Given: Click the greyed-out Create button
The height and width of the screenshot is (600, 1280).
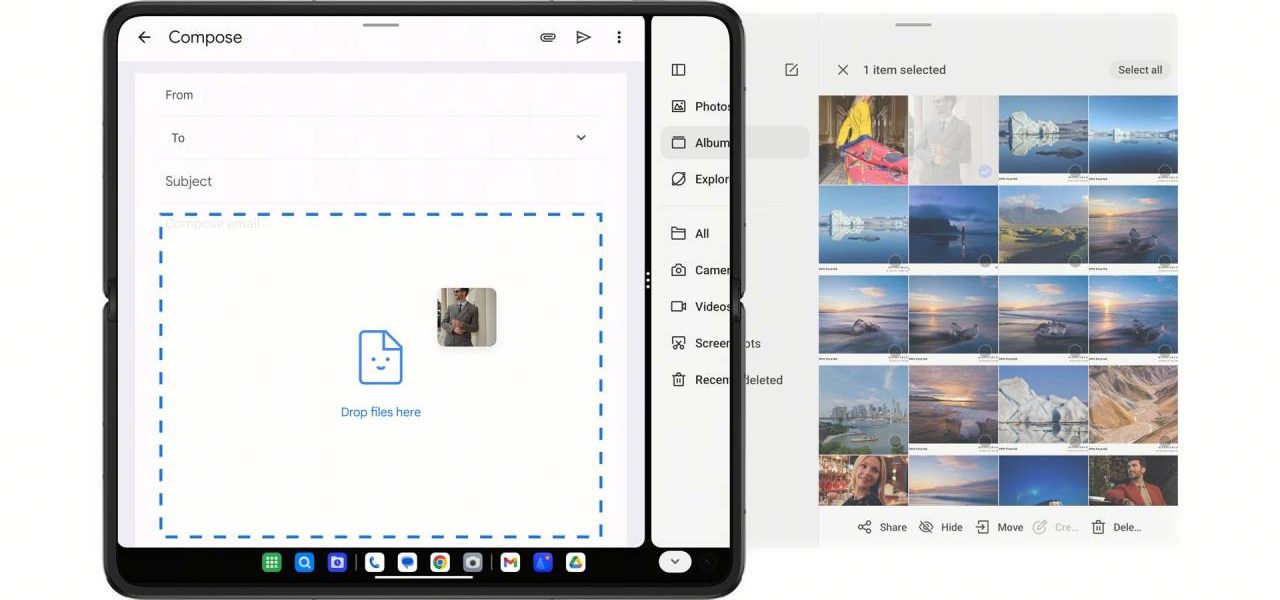Looking at the screenshot, I should click(1055, 527).
